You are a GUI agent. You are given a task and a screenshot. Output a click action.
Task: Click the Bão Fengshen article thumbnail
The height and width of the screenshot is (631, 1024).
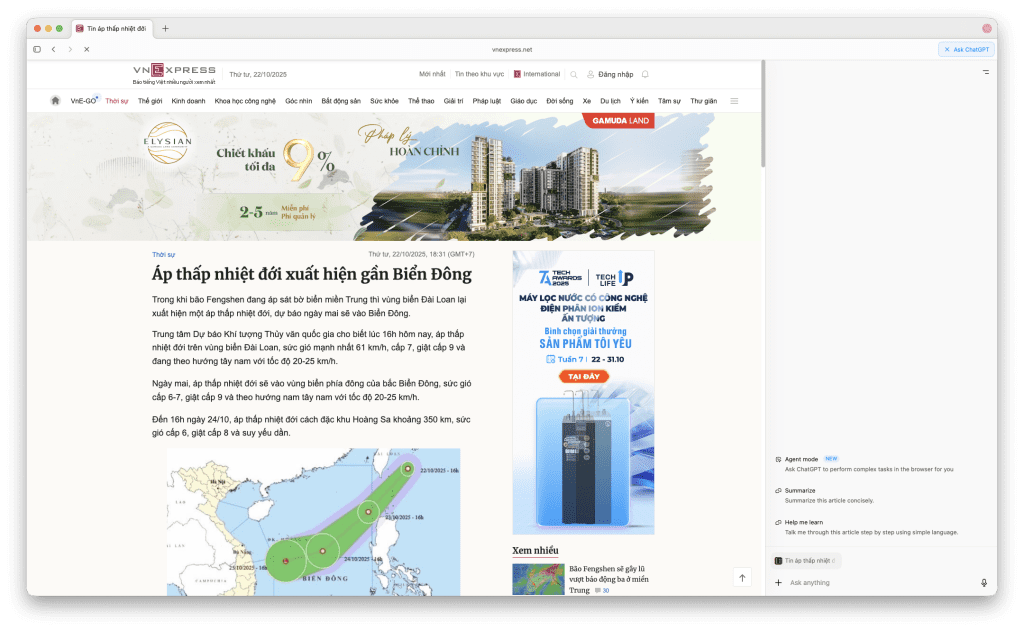(537, 579)
